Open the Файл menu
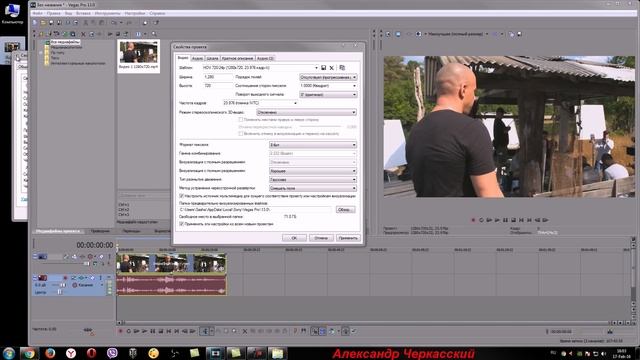Image resolution: width=640 pixels, height=360 pixels. click(38, 13)
